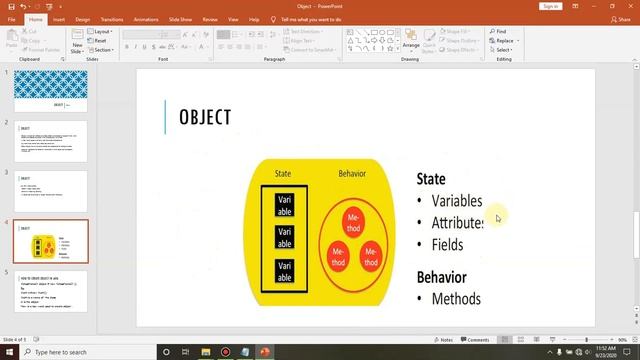Screen dimensions: 640x360
Task: Open the Comments pane from status bar
Action: click(475, 340)
